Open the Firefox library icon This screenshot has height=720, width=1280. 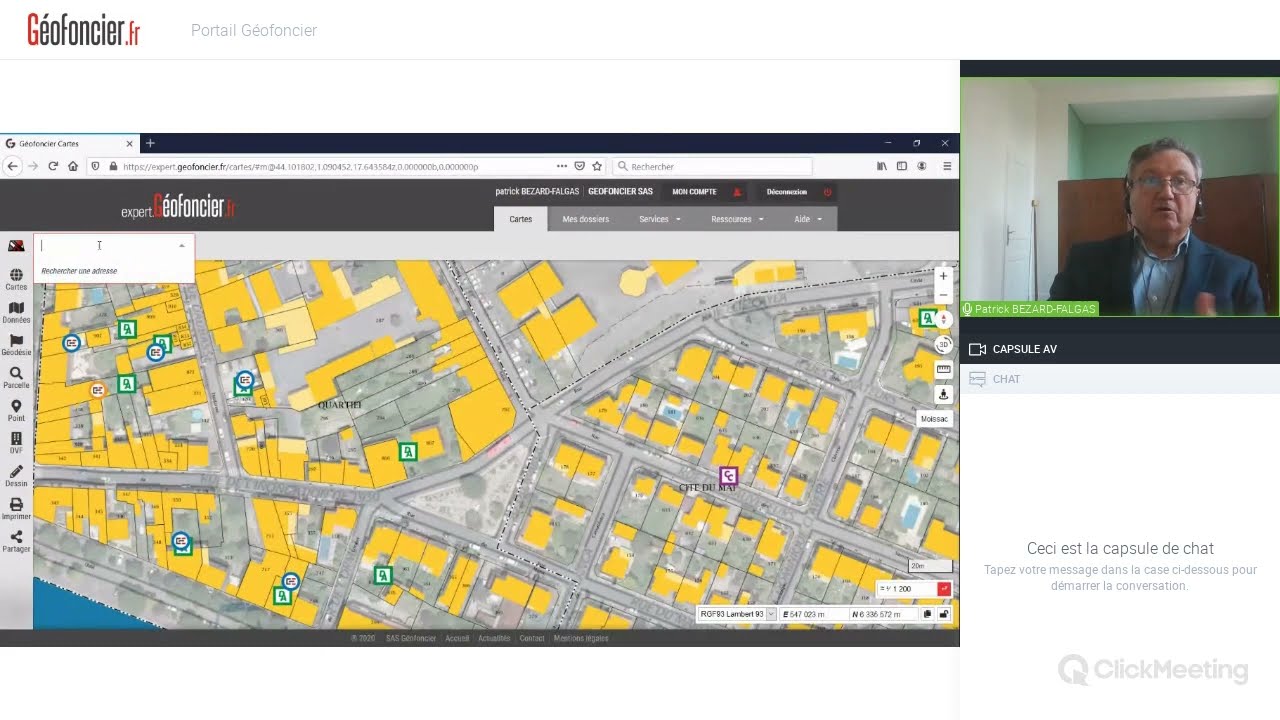tap(882, 166)
